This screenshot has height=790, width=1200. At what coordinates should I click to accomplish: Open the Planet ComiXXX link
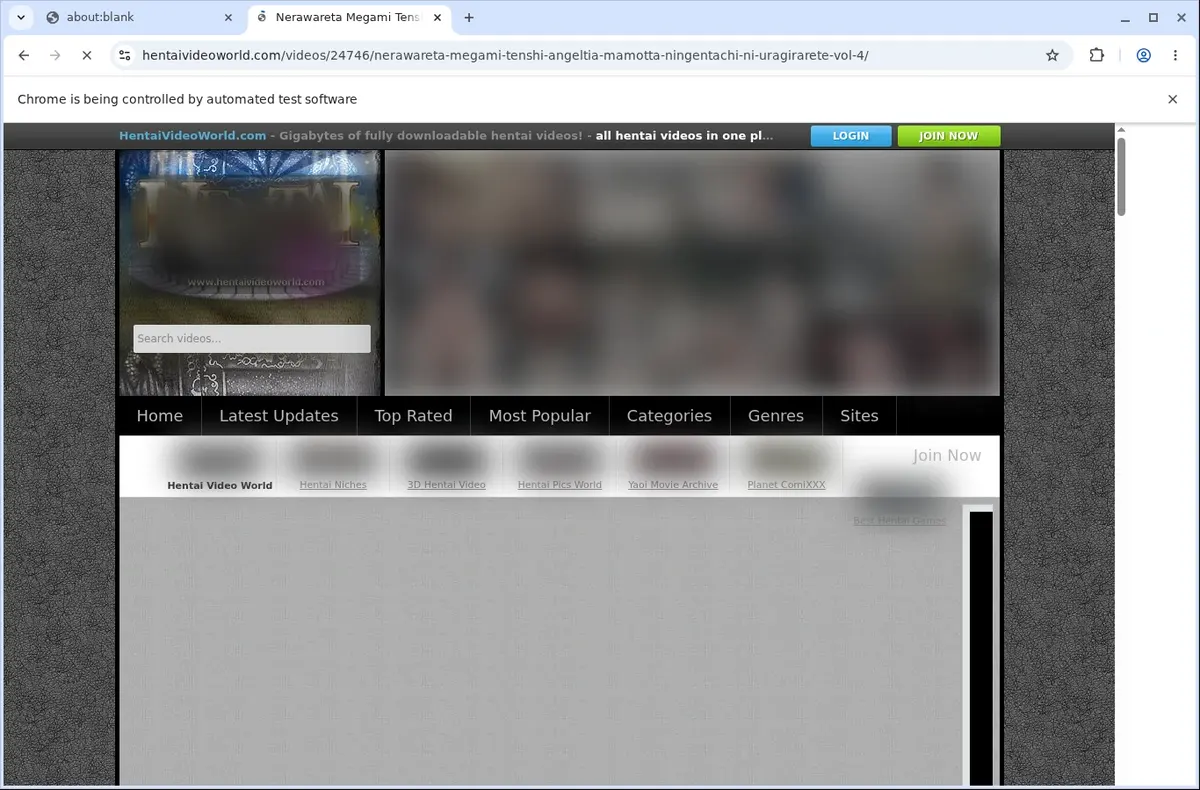tap(787, 485)
